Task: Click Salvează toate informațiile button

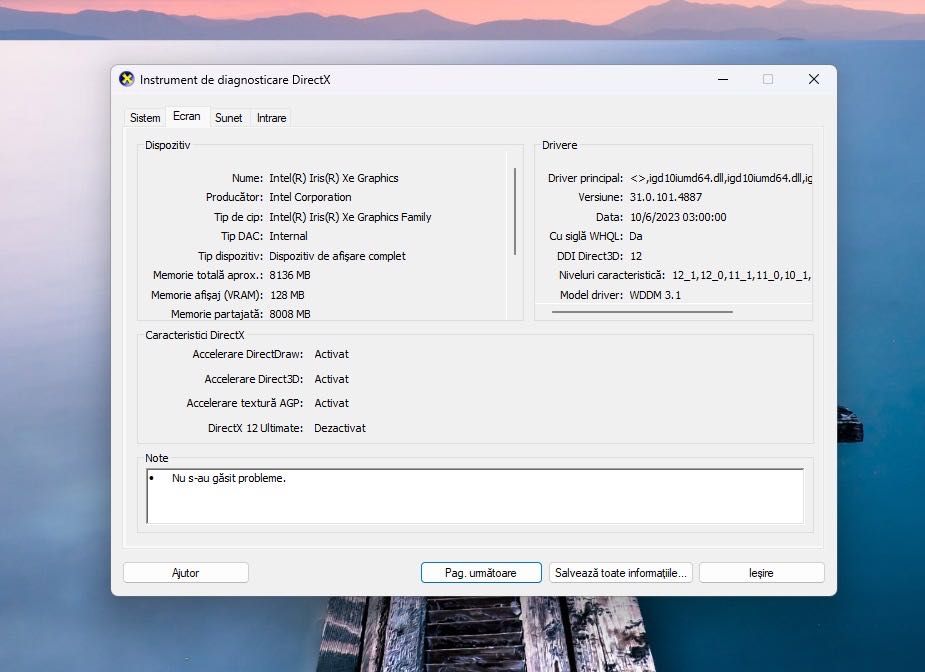Action: pos(621,573)
